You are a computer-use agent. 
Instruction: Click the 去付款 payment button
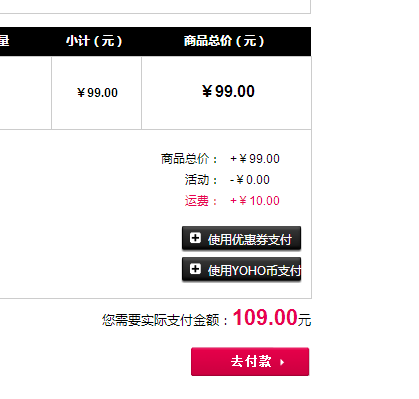250,362
